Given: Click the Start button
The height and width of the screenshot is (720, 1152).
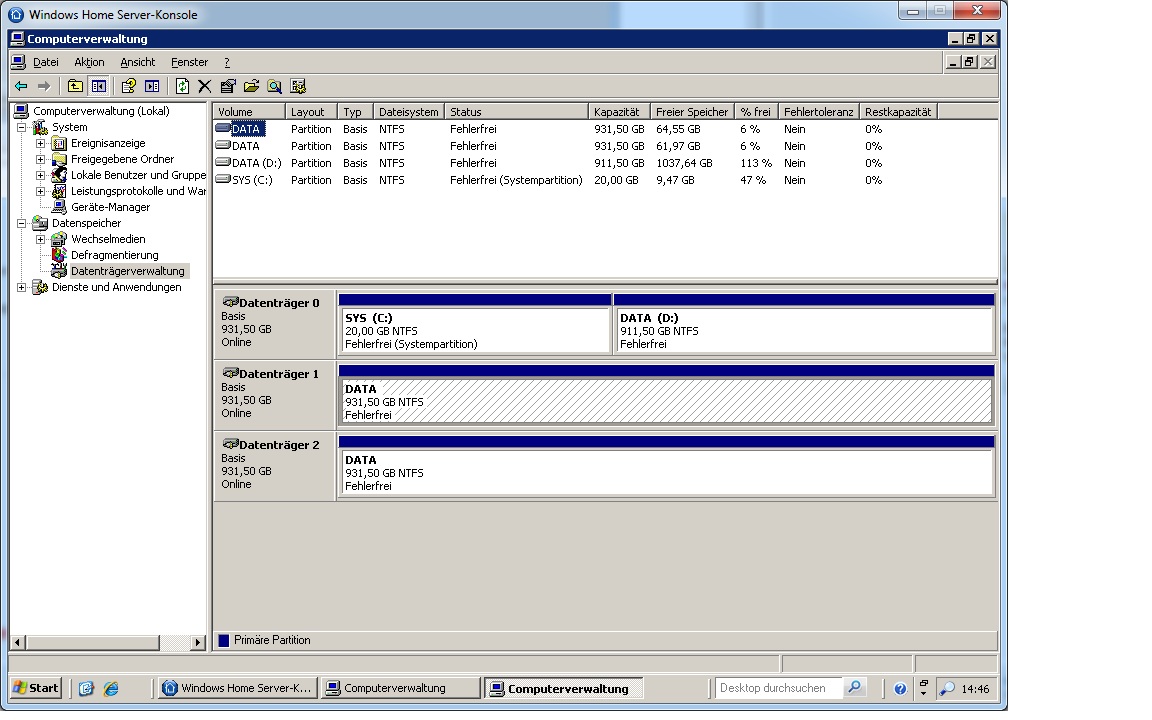Looking at the screenshot, I should pos(36,688).
